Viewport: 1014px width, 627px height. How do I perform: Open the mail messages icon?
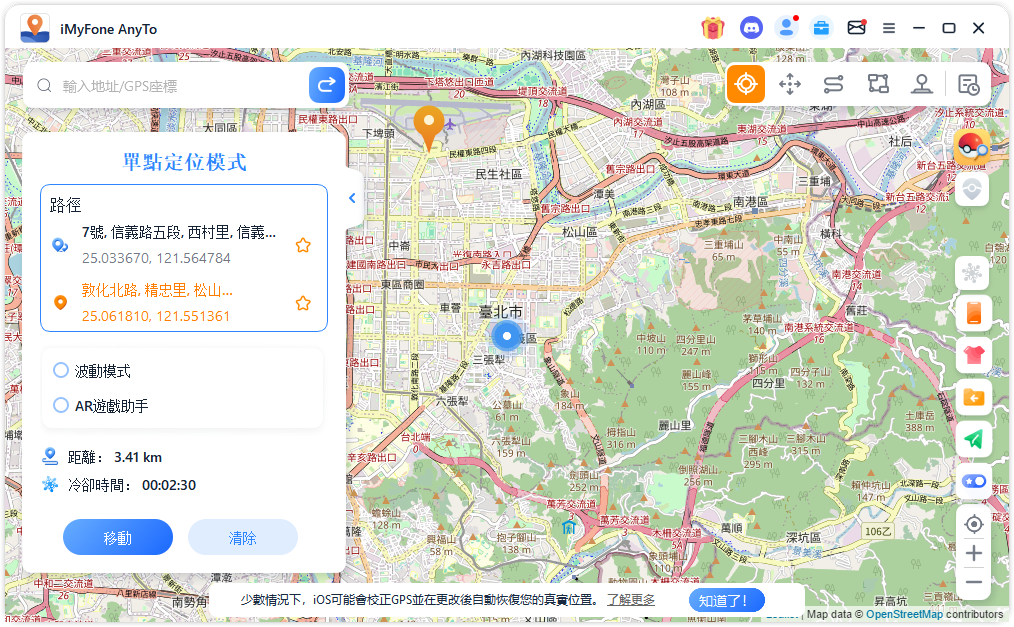(856, 28)
